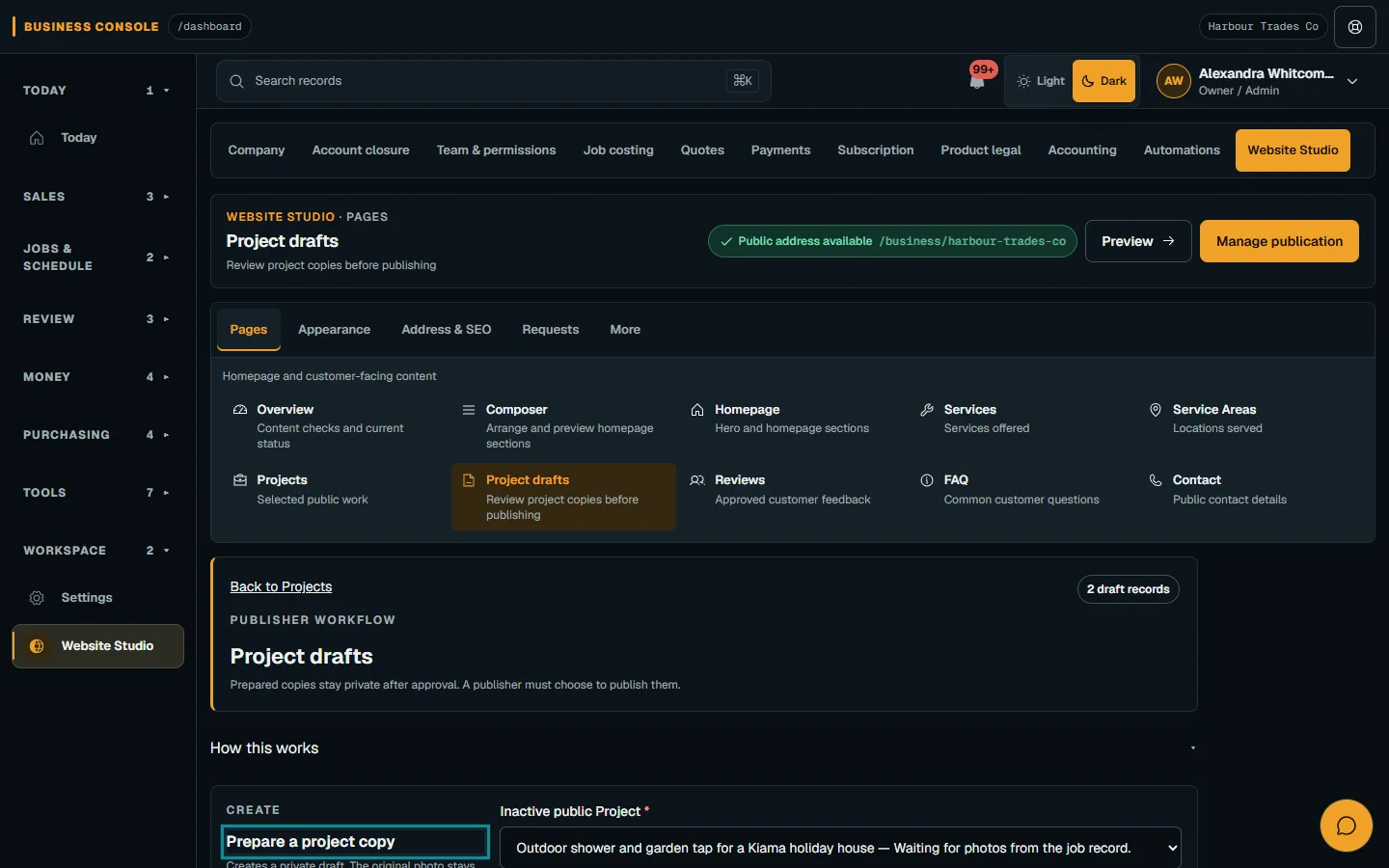Open the More tab
This screenshot has height=868, width=1389.
click(625, 330)
